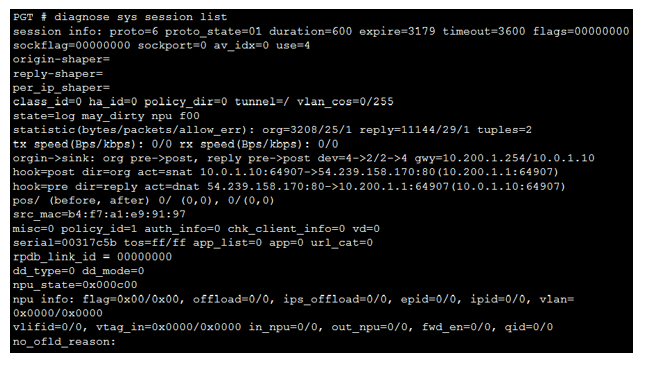Click the expire=3179 field
This screenshot has width=646, height=366.
(x=397, y=31)
